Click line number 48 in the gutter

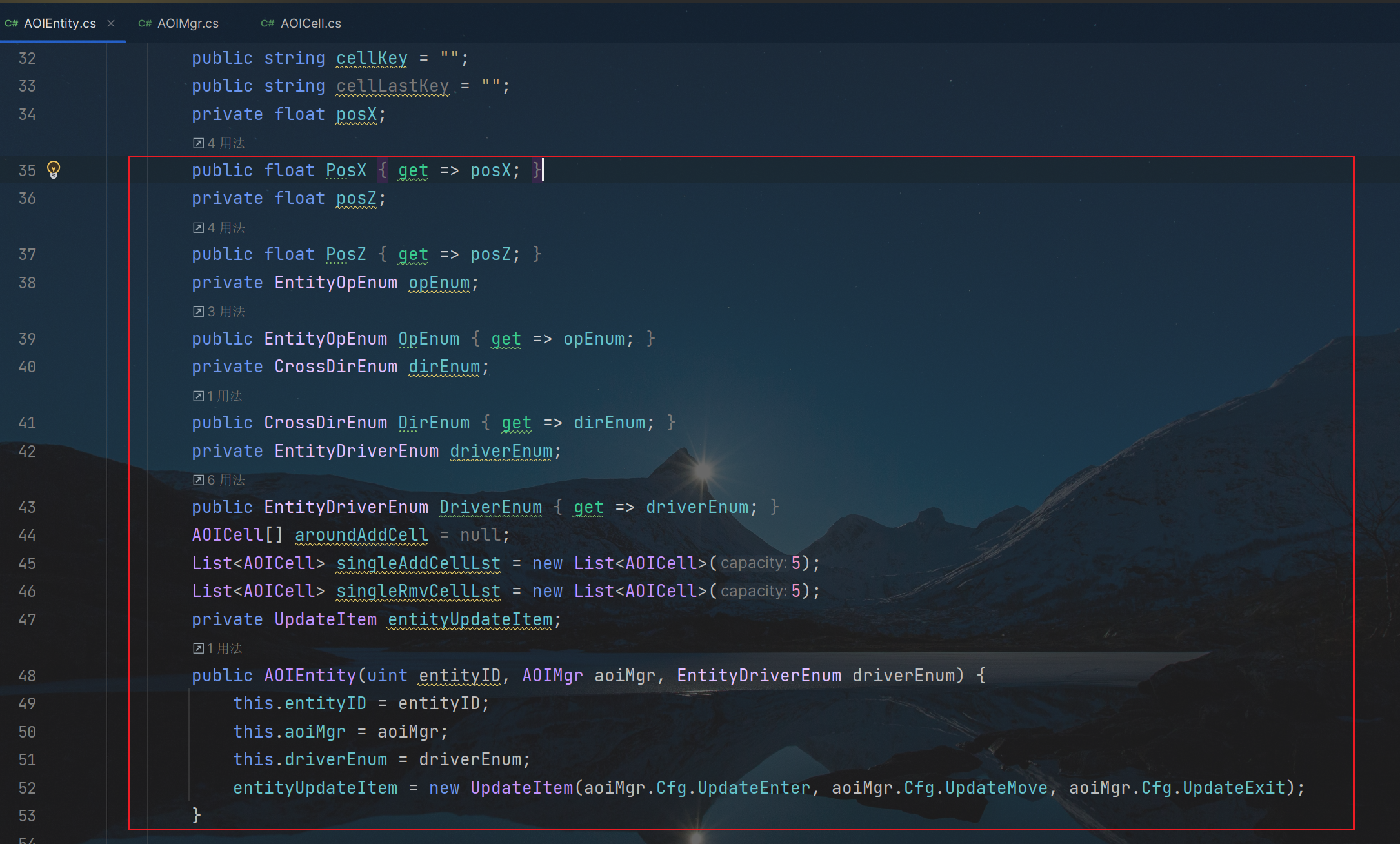pyautogui.click(x=27, y=676)
